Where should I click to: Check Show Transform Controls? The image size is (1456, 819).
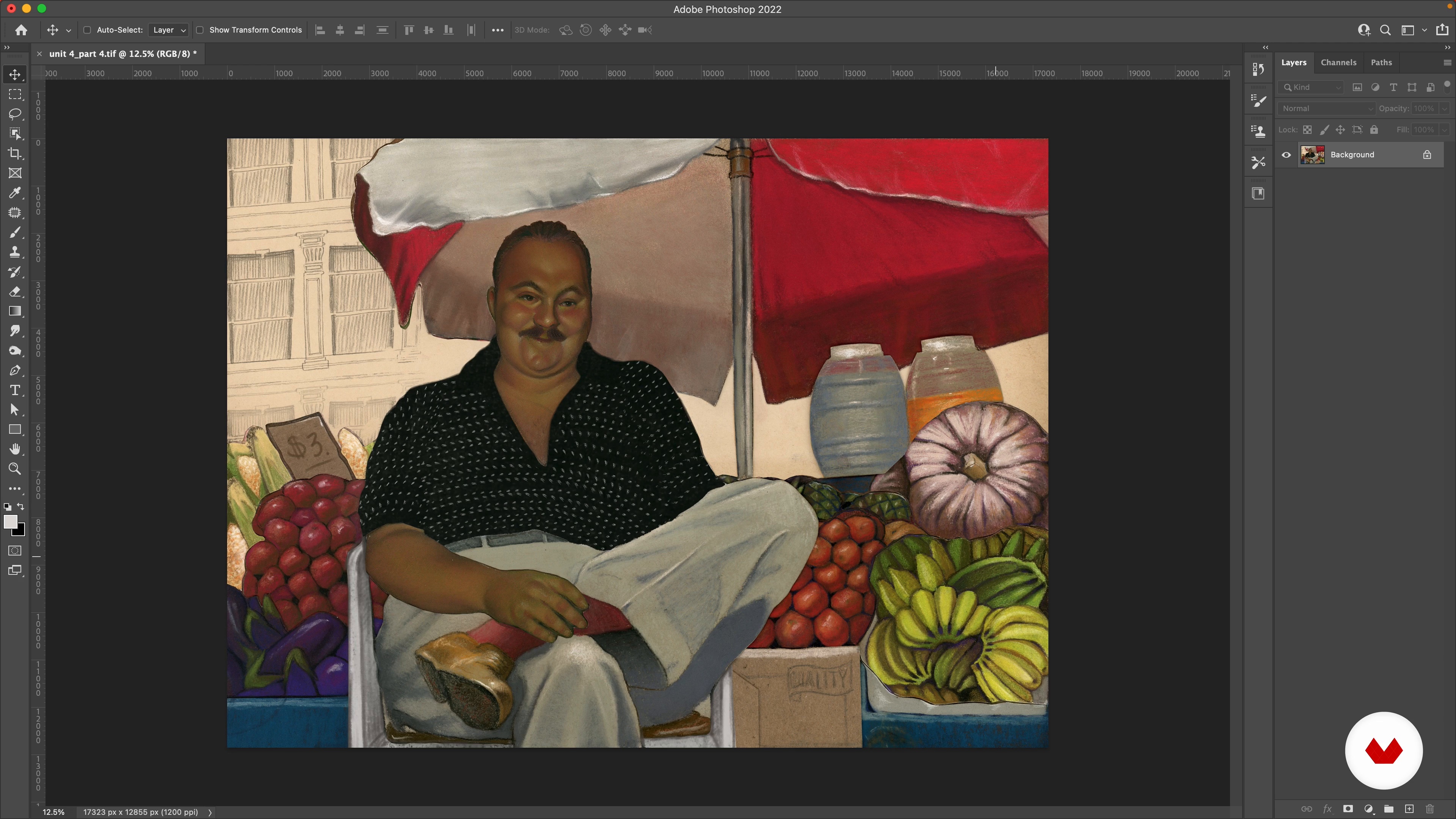[x=199, y=30]
